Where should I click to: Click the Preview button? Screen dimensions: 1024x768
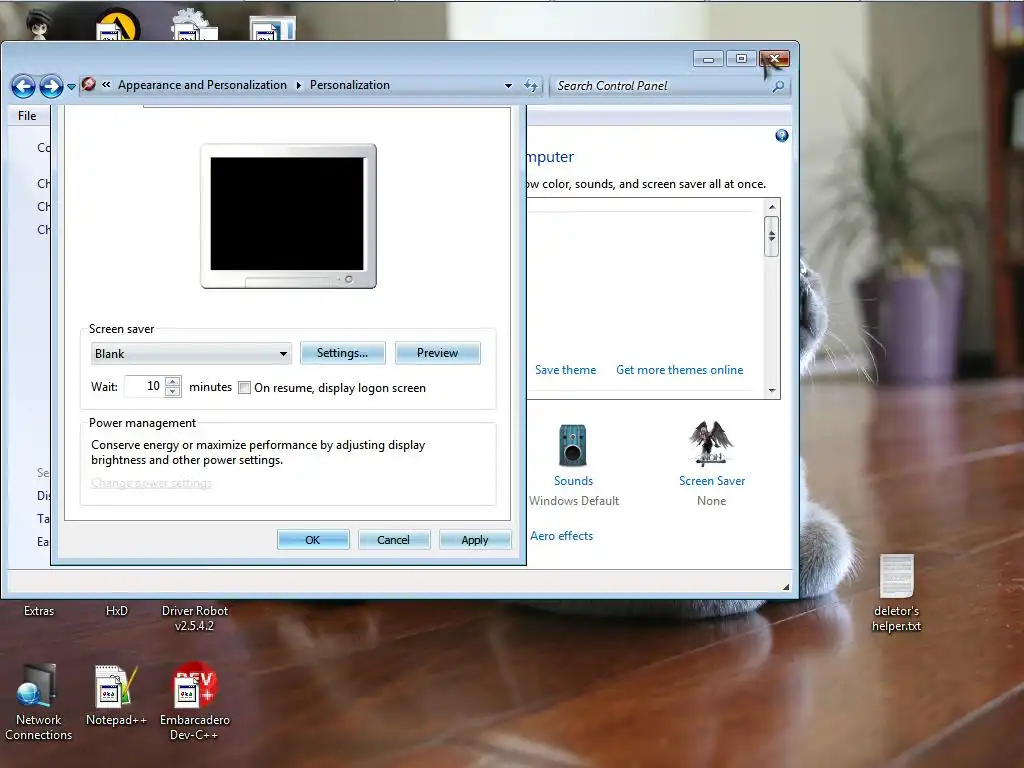[438, 353]
